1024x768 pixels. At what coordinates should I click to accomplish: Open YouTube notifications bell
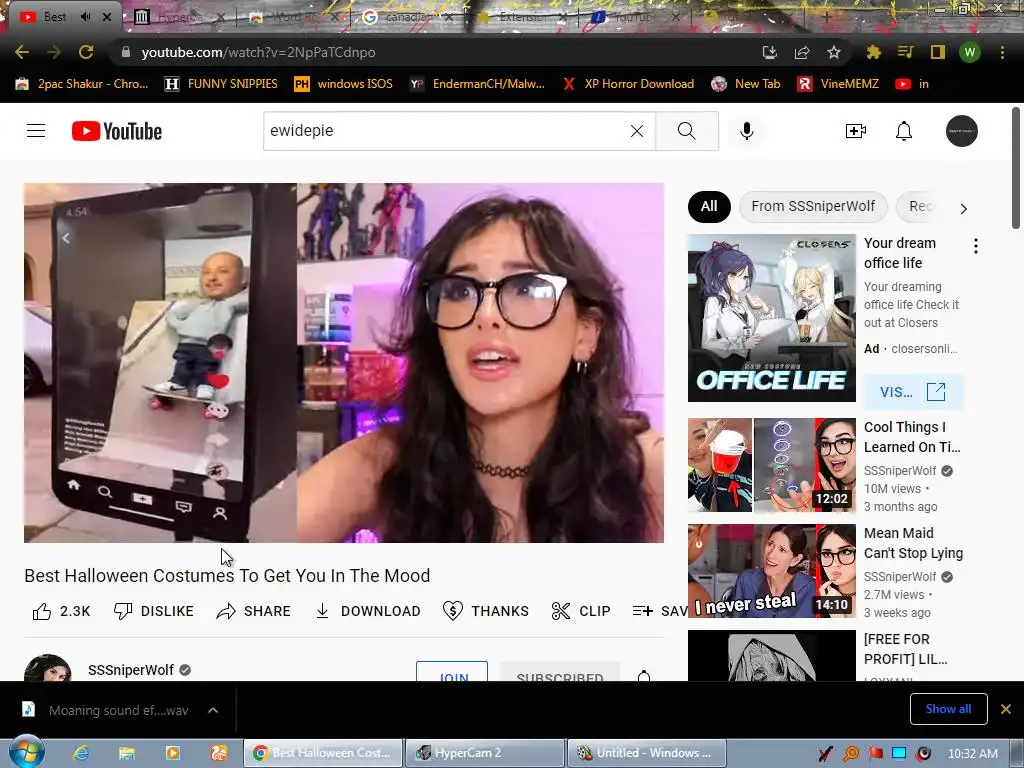904,131
